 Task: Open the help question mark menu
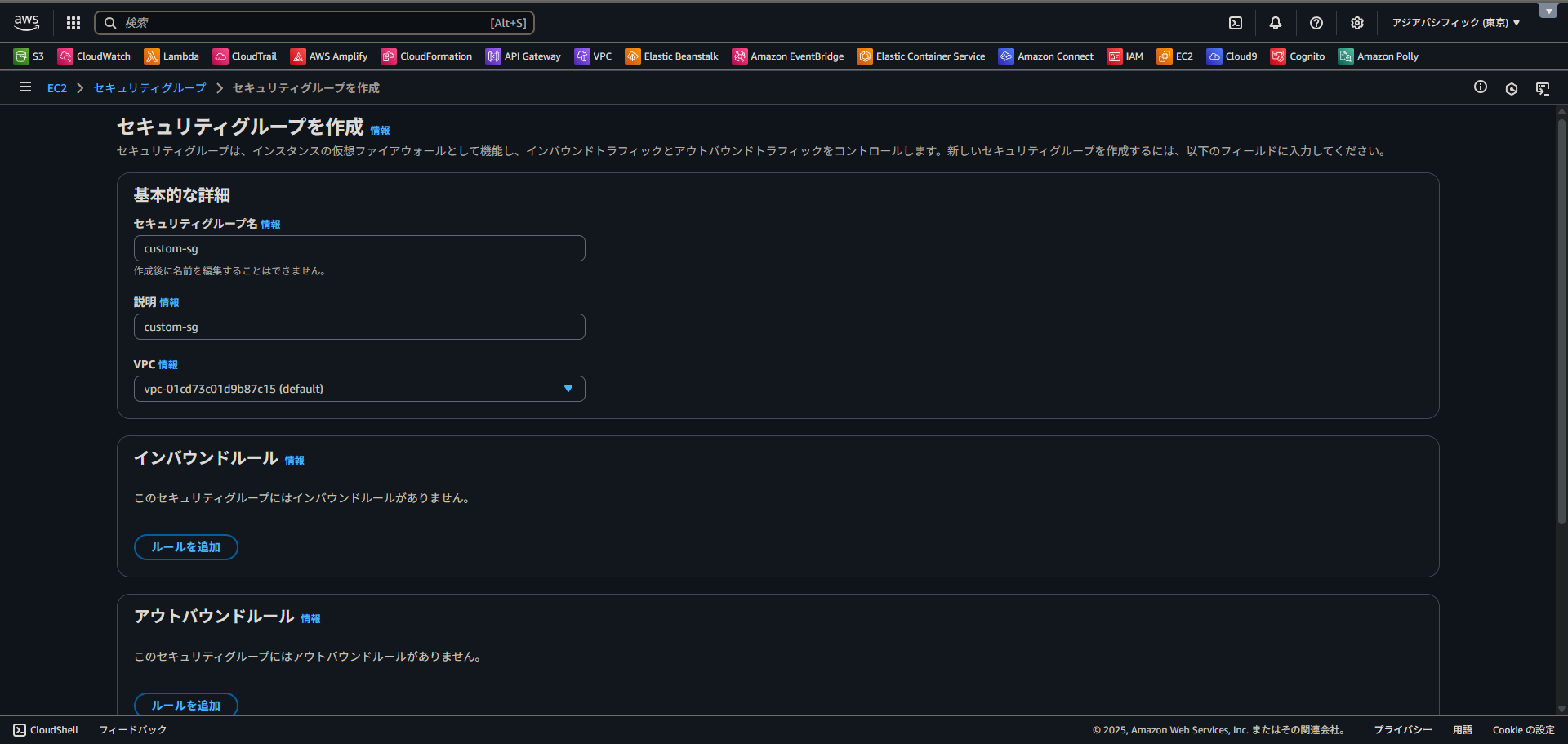(x=1316, y=23)
